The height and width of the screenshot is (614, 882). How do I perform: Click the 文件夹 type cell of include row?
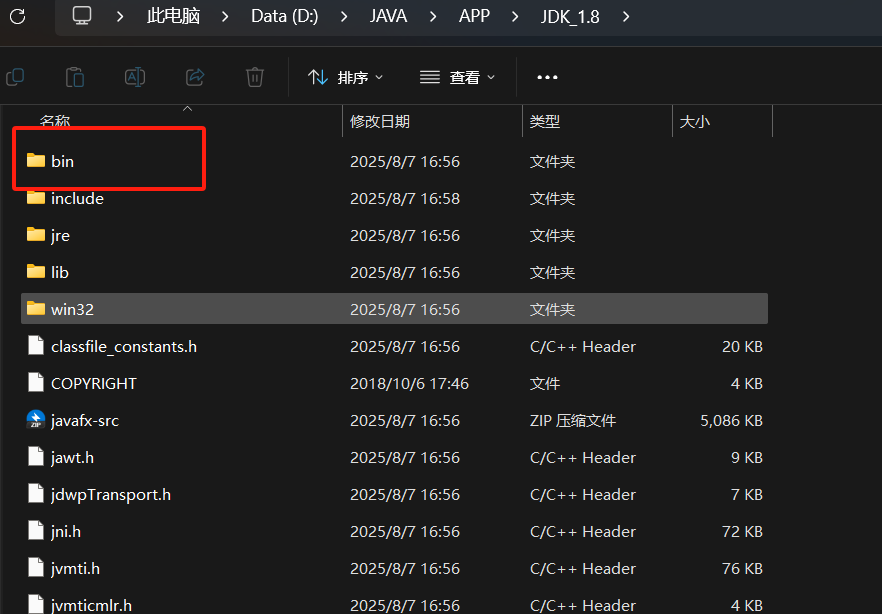coord(552,198)
